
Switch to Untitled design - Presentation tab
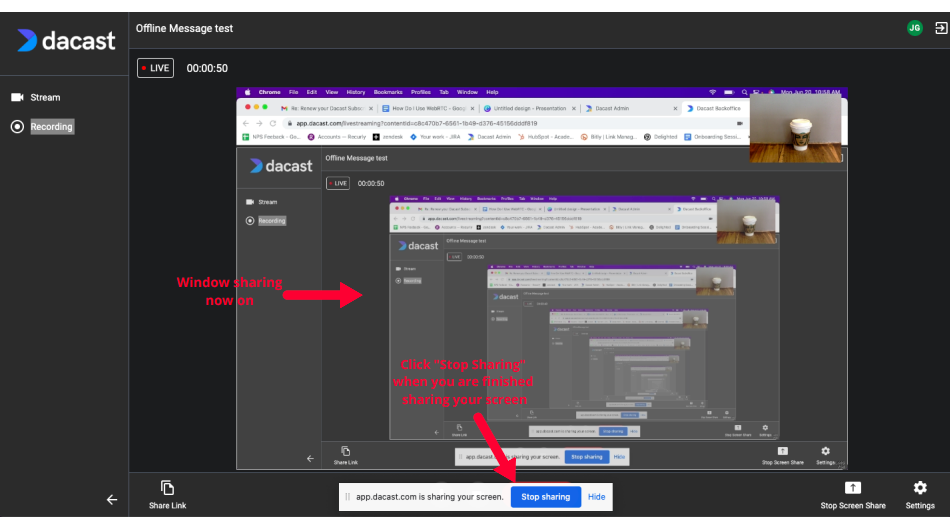pyautogui.click(x=530, y=108)
